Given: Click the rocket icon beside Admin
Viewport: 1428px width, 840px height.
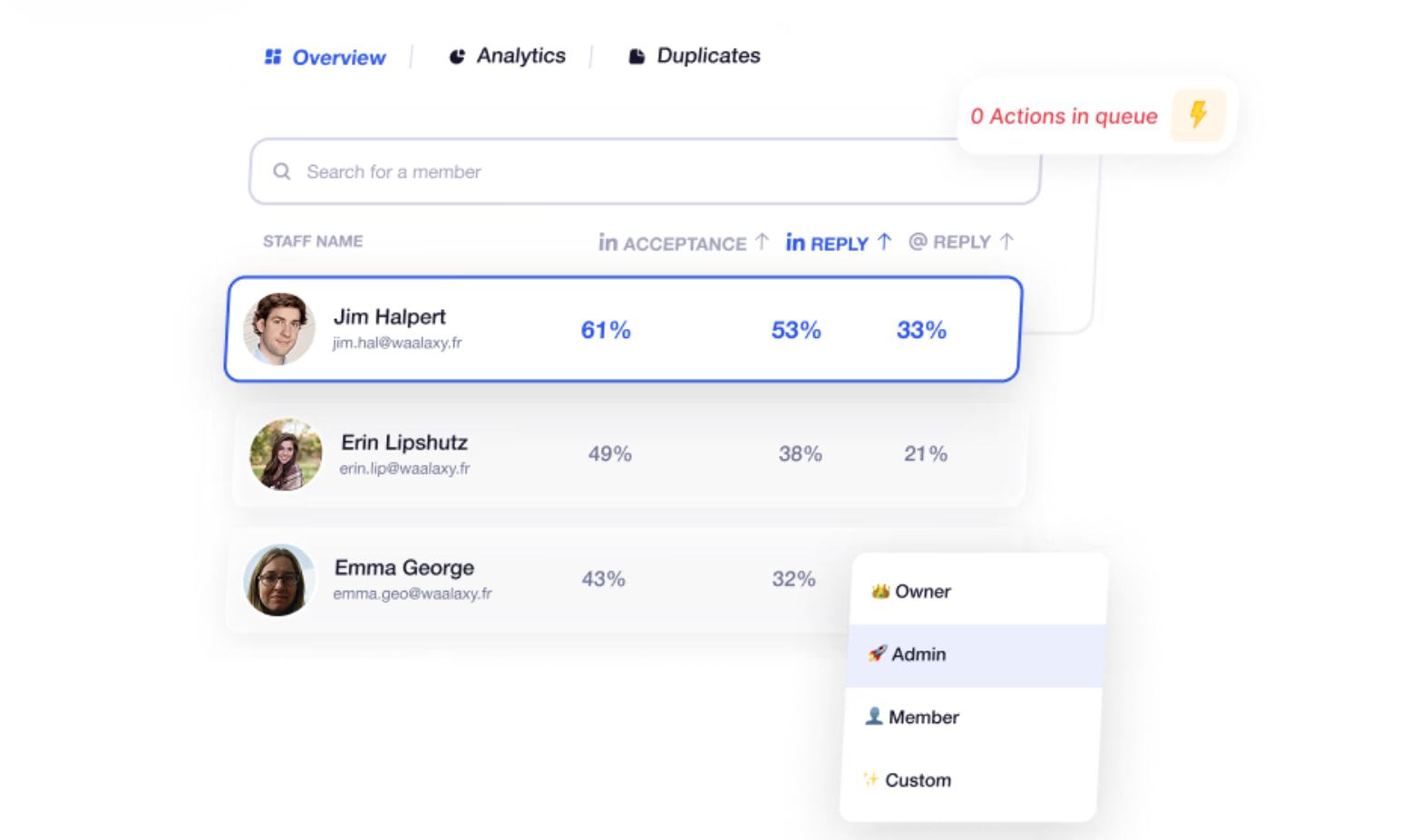Looking at the screenshot, I should [x=877, y=653].
